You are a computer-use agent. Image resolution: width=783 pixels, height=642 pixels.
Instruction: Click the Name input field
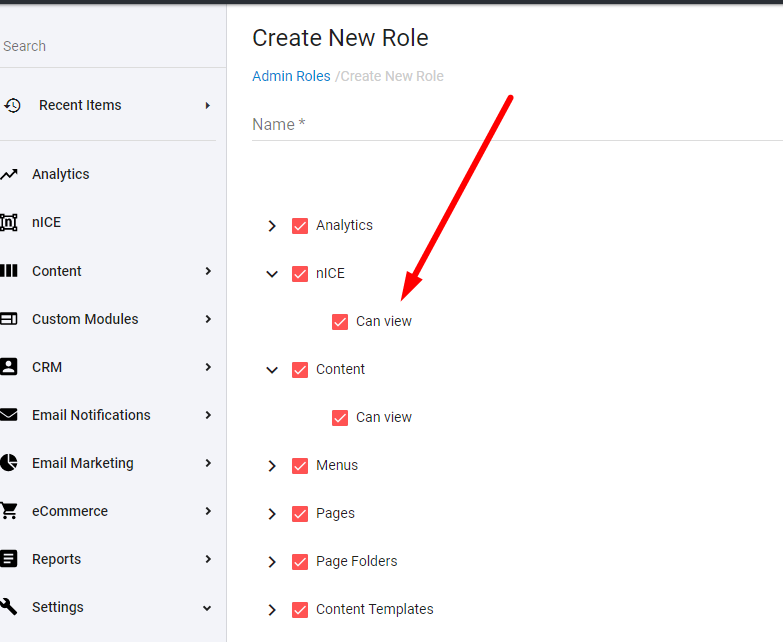(x=517, y=125)
